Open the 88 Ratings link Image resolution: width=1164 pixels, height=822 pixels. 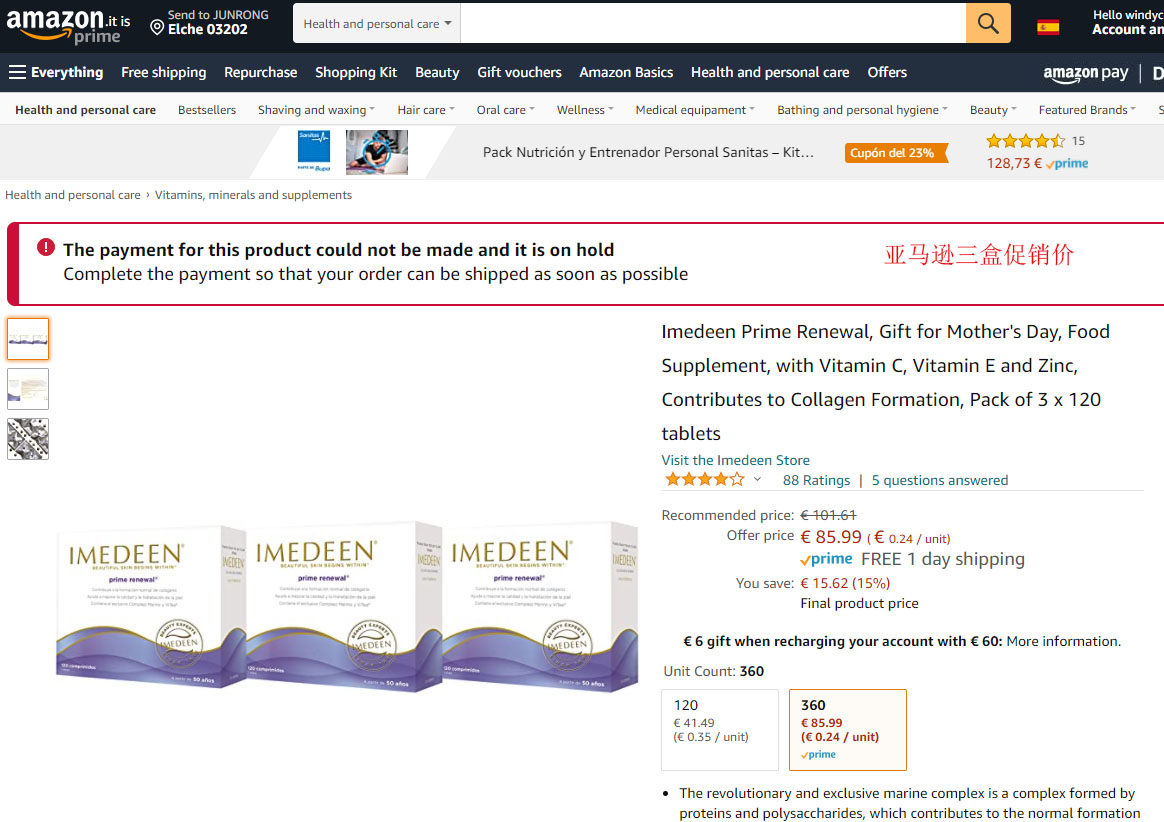[x=816, y=480]
